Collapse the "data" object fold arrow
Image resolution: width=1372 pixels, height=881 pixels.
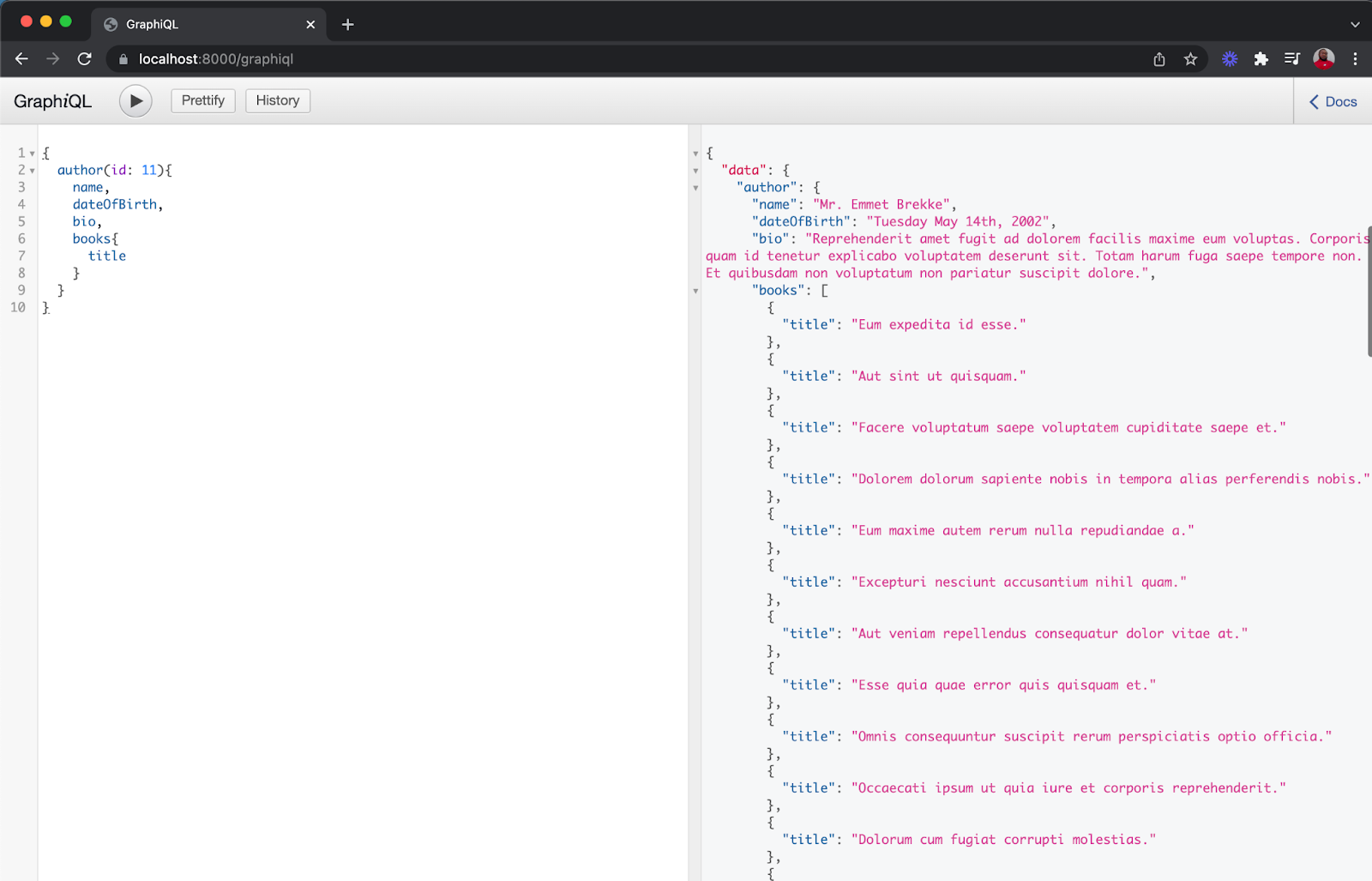tap(695, 171)
